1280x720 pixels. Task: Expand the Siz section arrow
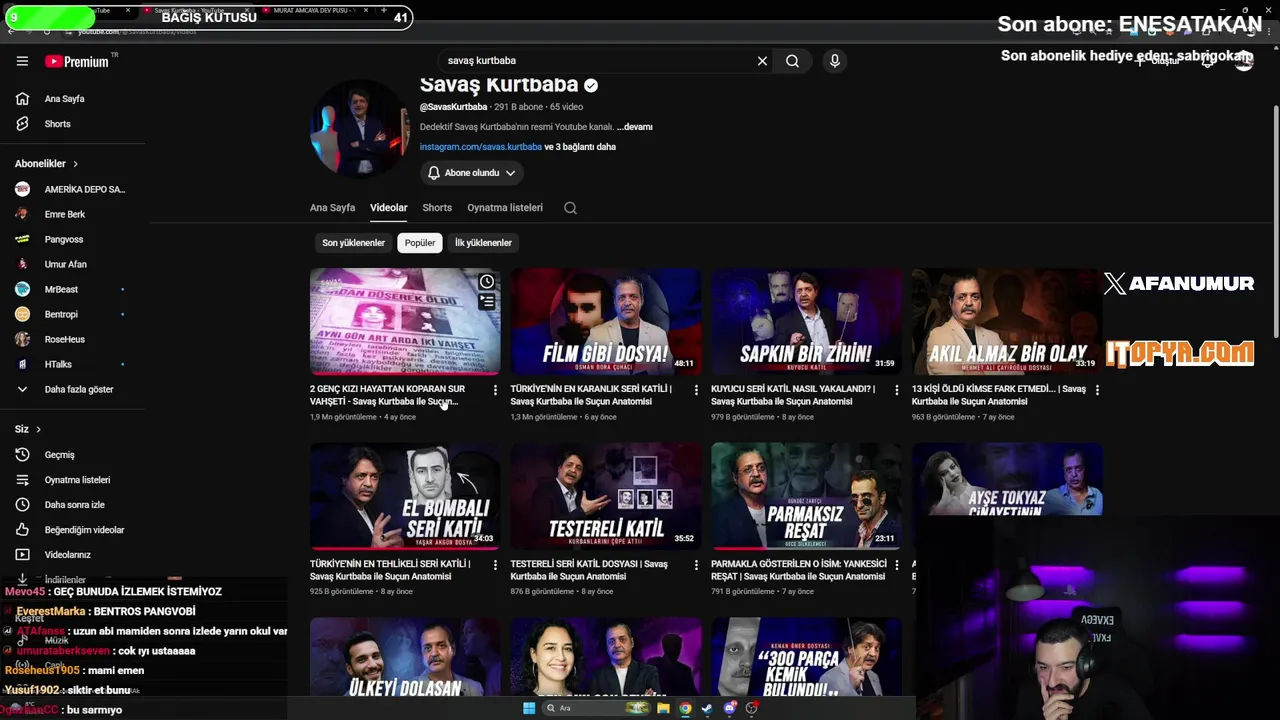[x=38, y=430]
